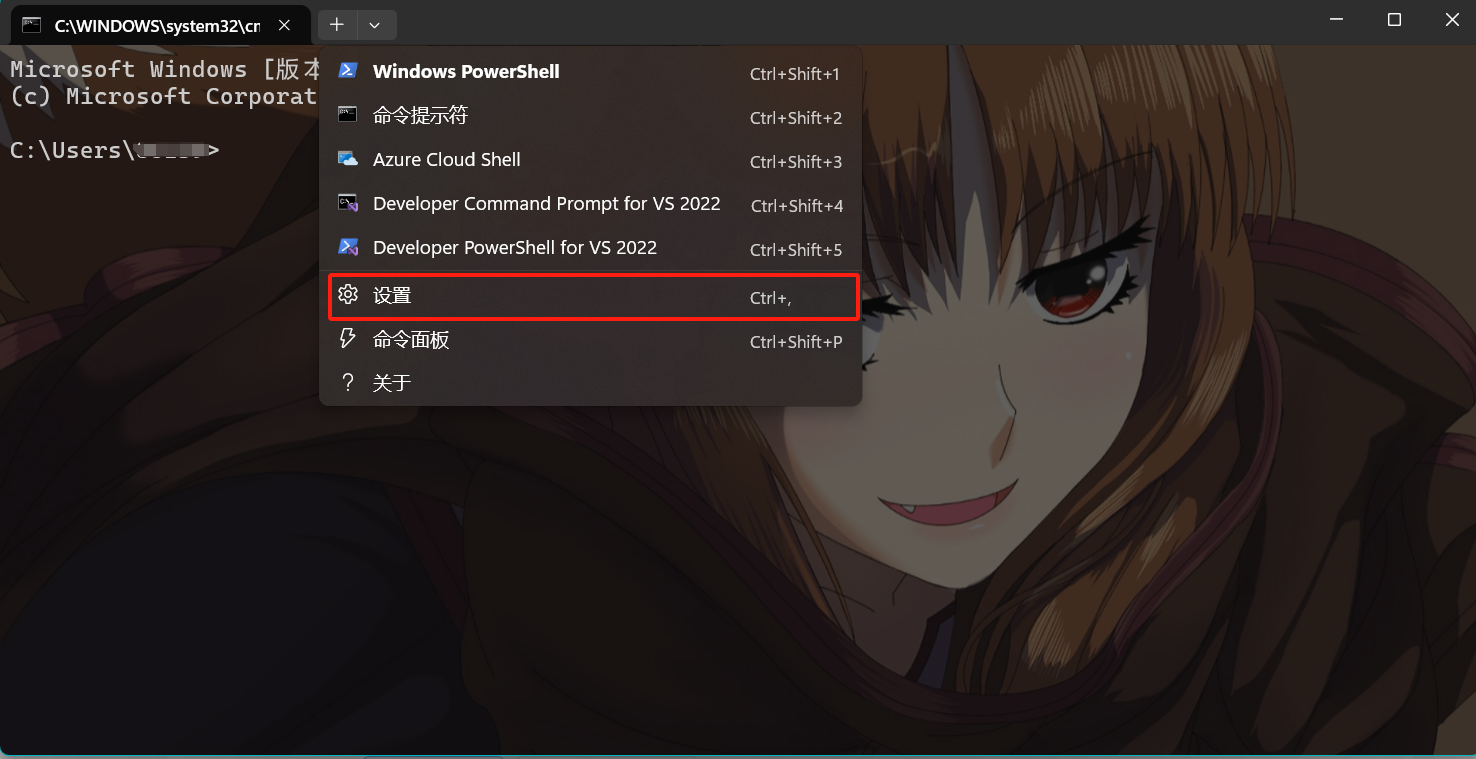This screenshot has width=1476, height=759.
Task: Click the (c) Microsoft Corporation line
Action: pos(163,96)
